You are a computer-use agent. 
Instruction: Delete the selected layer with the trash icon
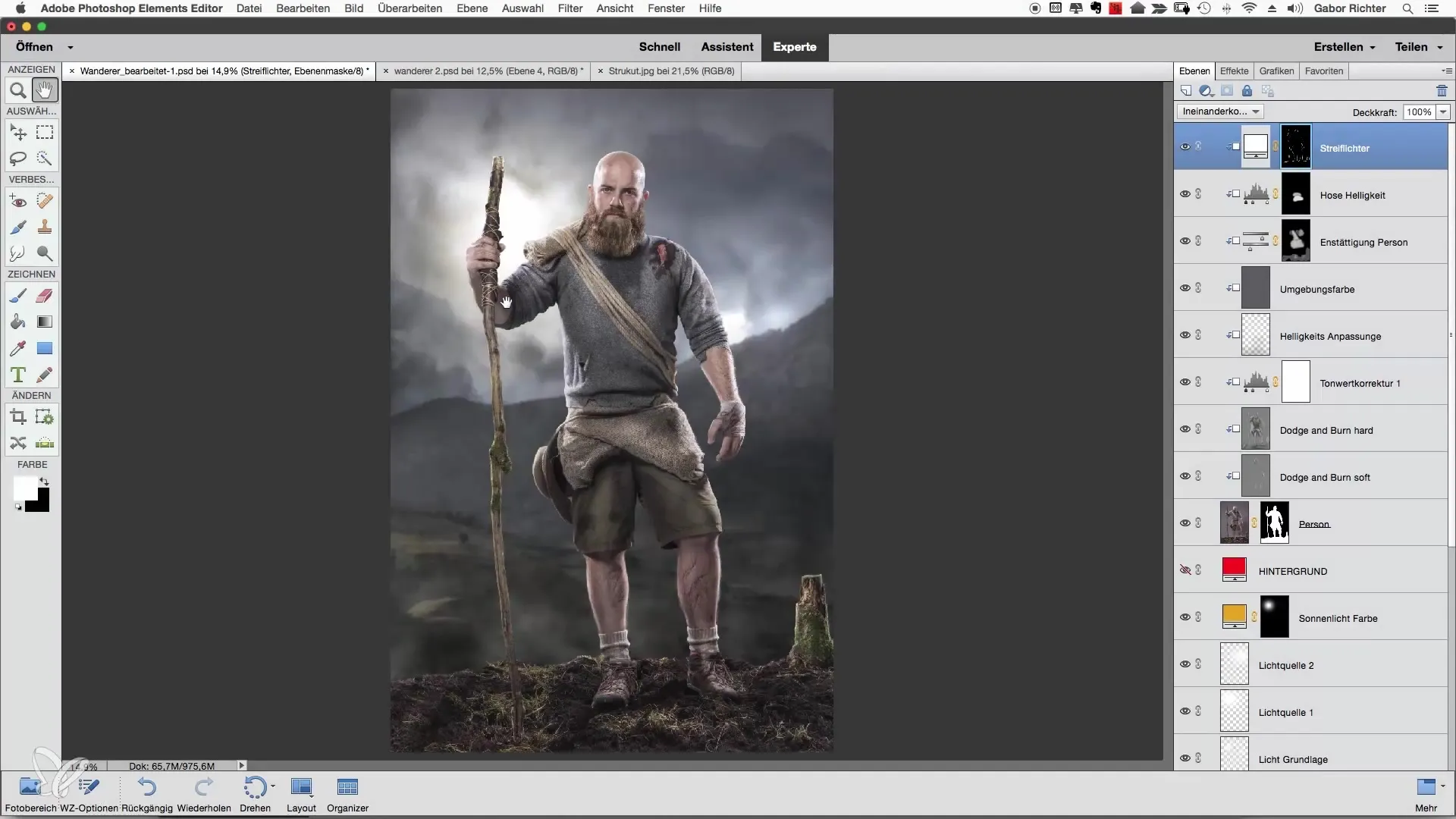1442,91
